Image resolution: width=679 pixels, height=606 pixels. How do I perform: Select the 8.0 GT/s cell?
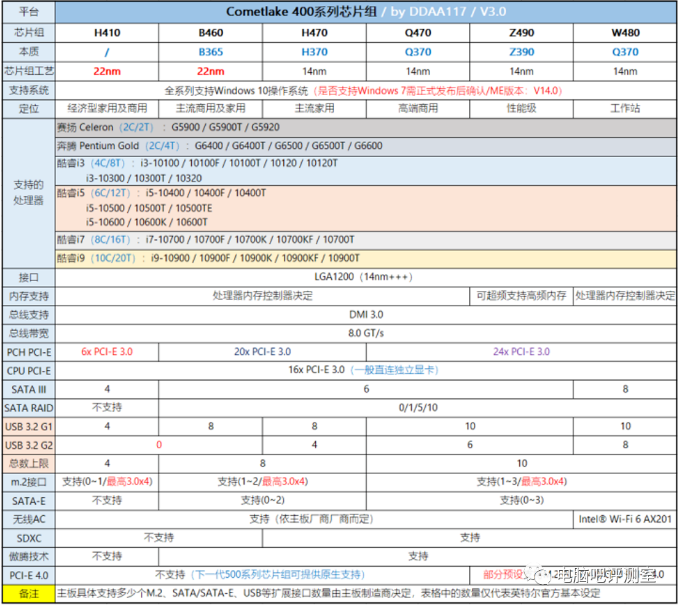point(366,334)
